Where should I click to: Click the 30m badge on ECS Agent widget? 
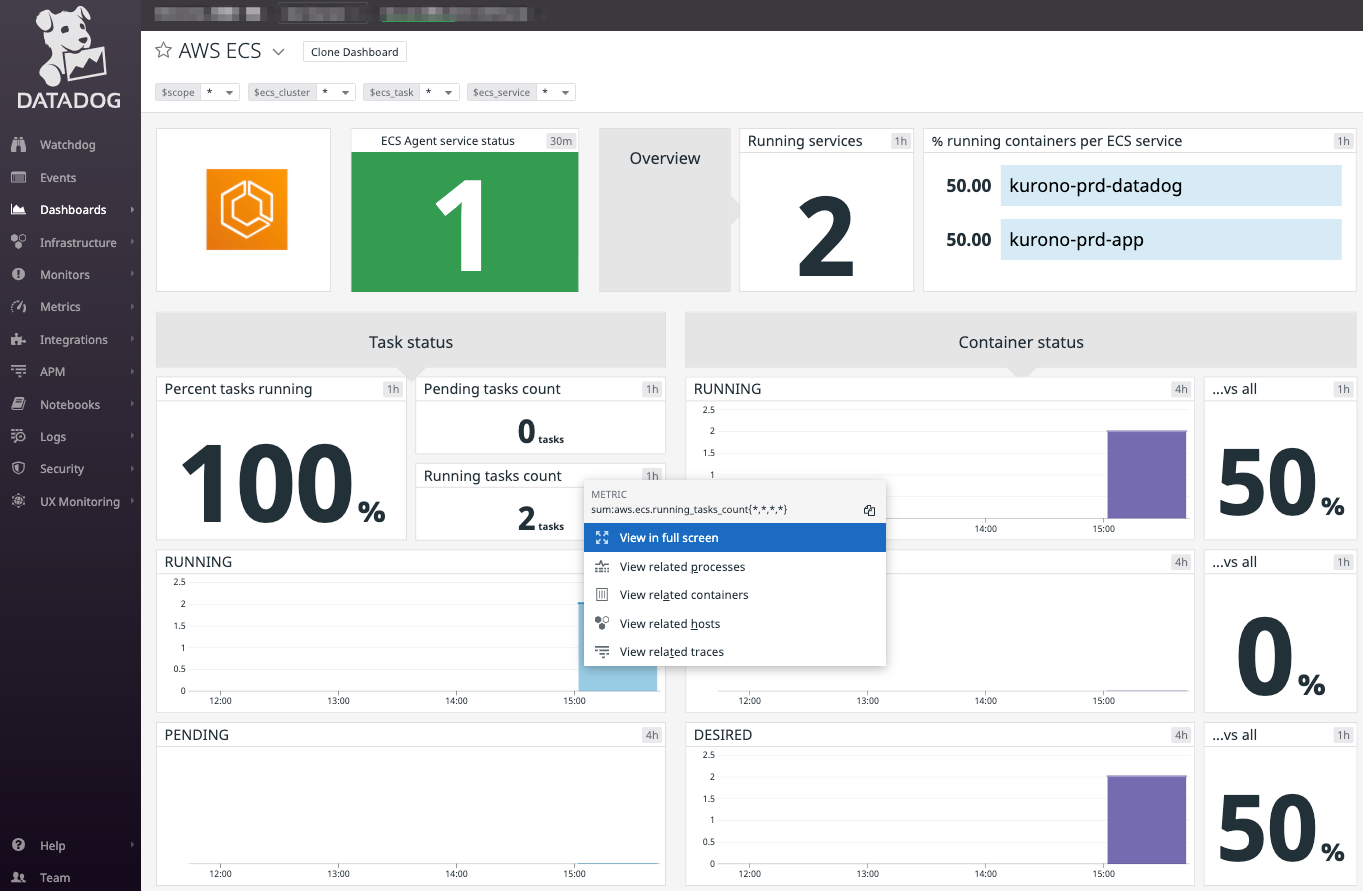pyautogui.click(x=561, y=141)
